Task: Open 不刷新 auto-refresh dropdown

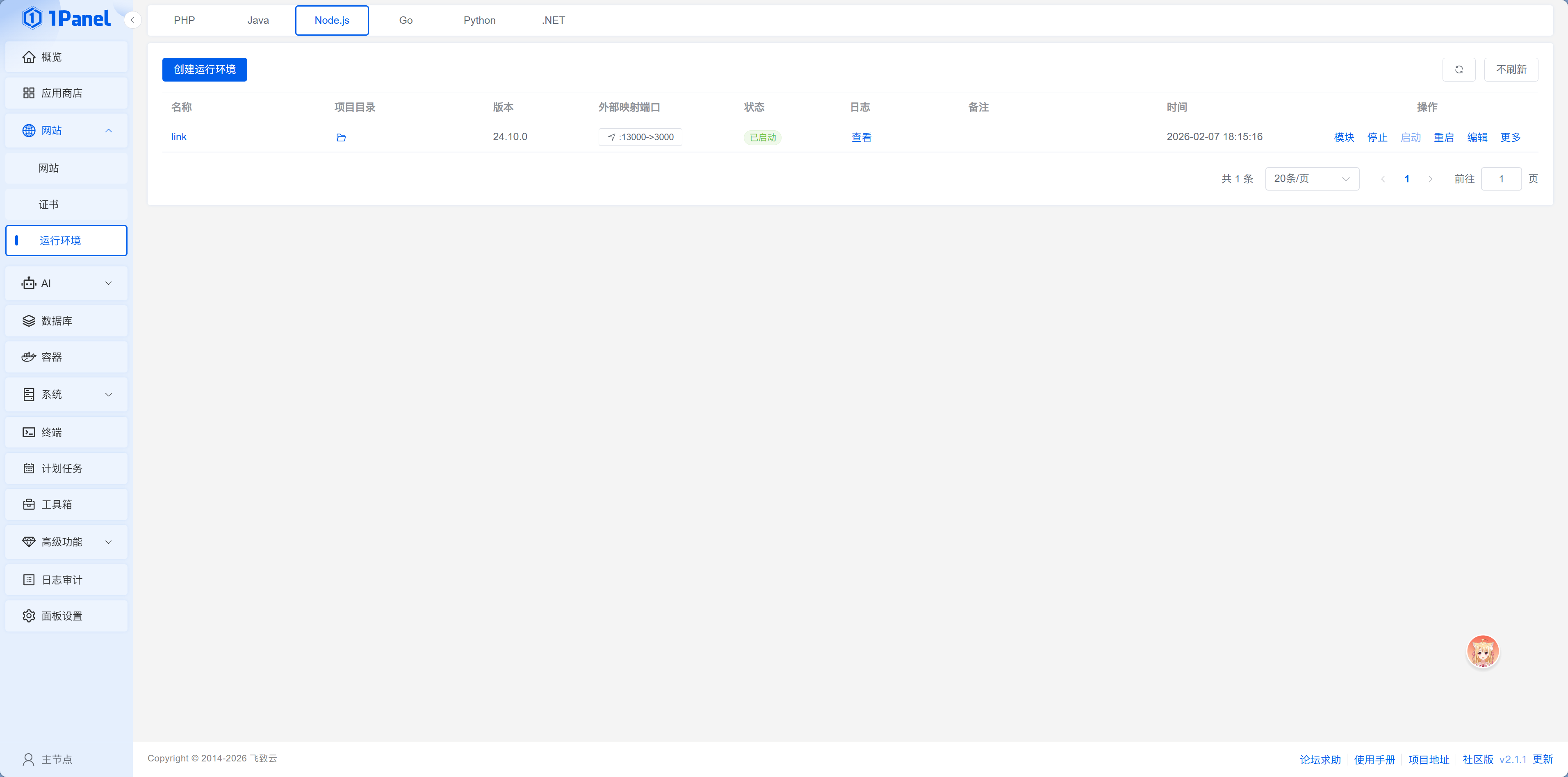Action: [1511, 69]
